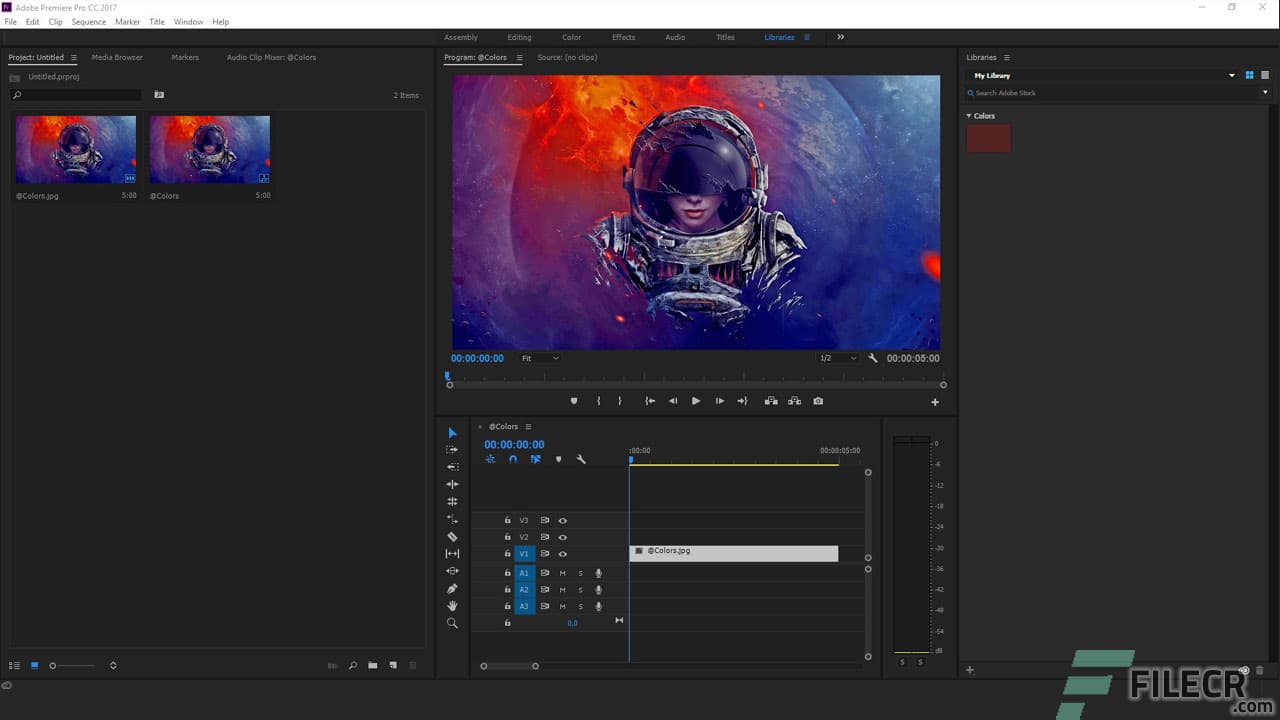Click the Lift icon in the Program monitor
The width and height of the screenshot is (1280, 720).
tap(769, 400)
